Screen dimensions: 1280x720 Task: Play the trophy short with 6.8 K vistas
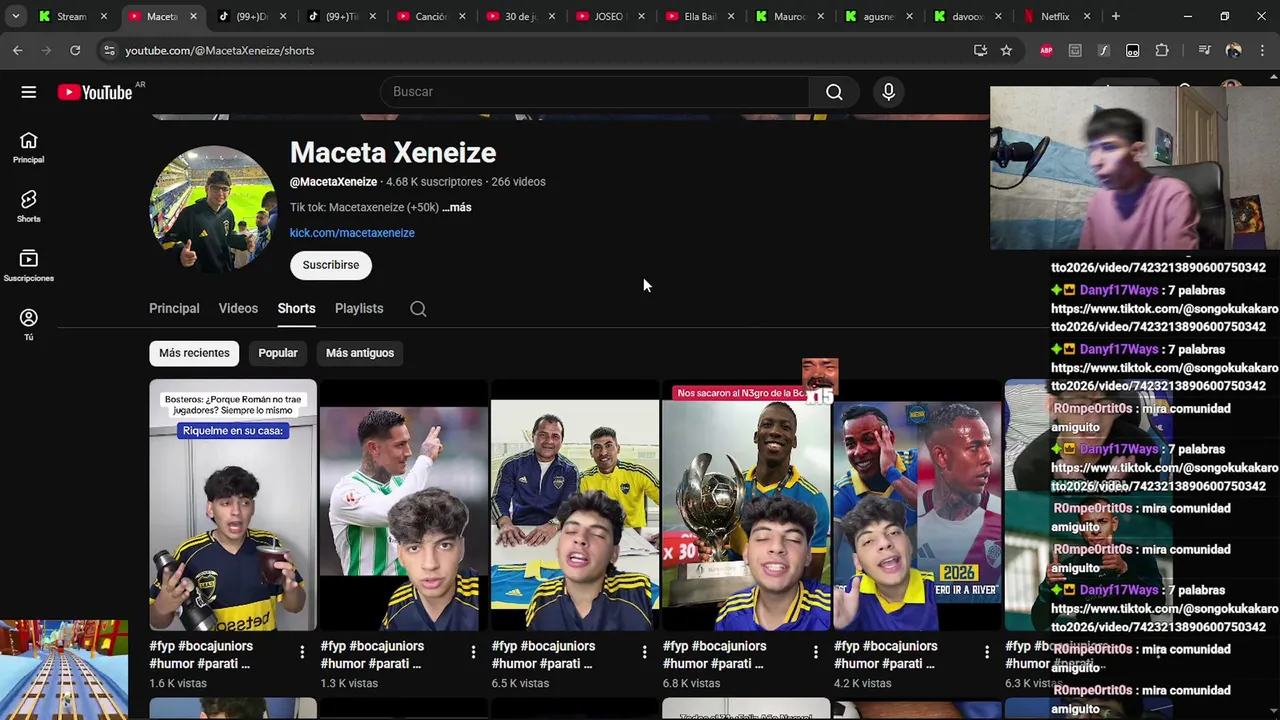point(746,506)
